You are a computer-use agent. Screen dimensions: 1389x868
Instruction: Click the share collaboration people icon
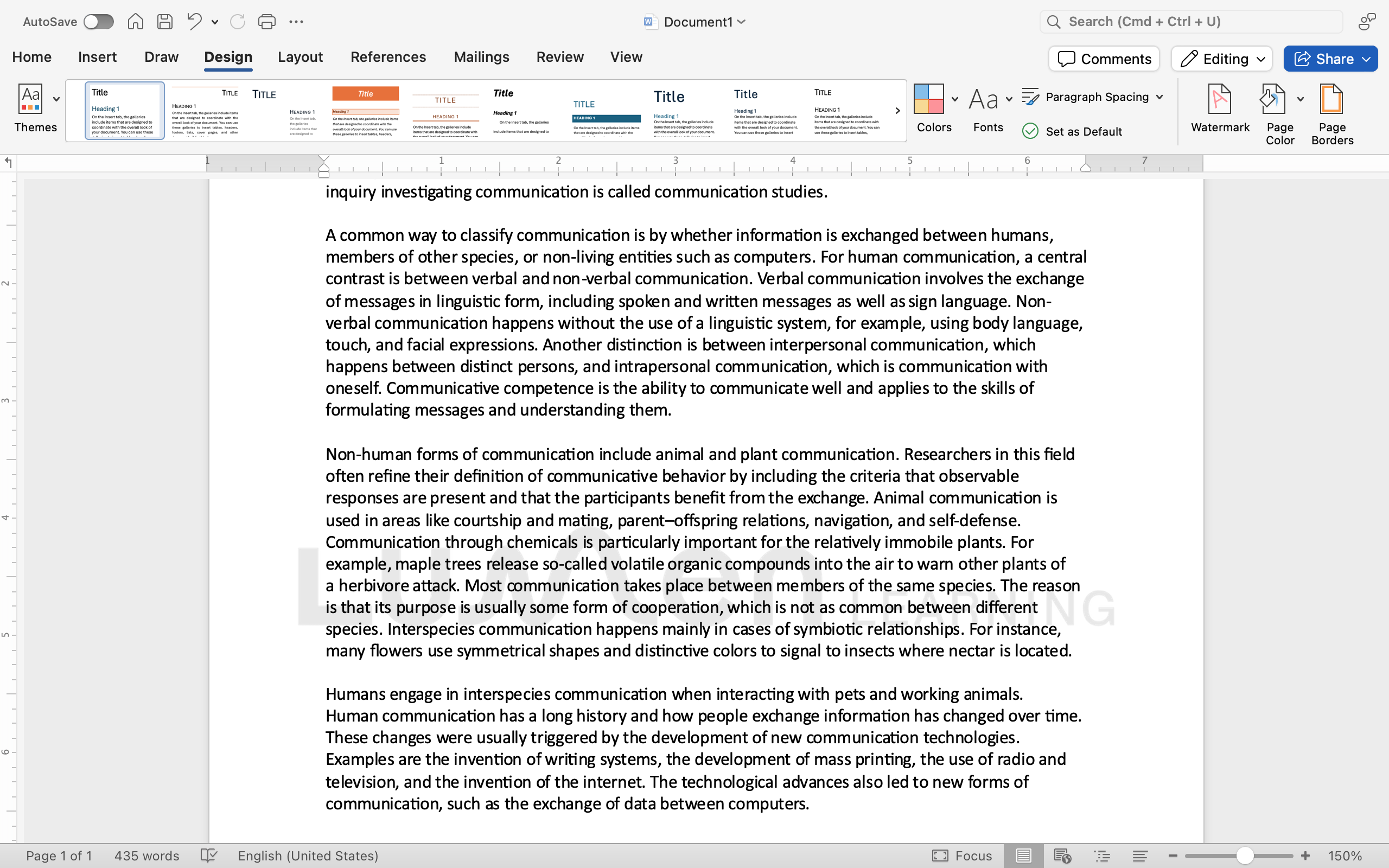[x=1367, y=22]
